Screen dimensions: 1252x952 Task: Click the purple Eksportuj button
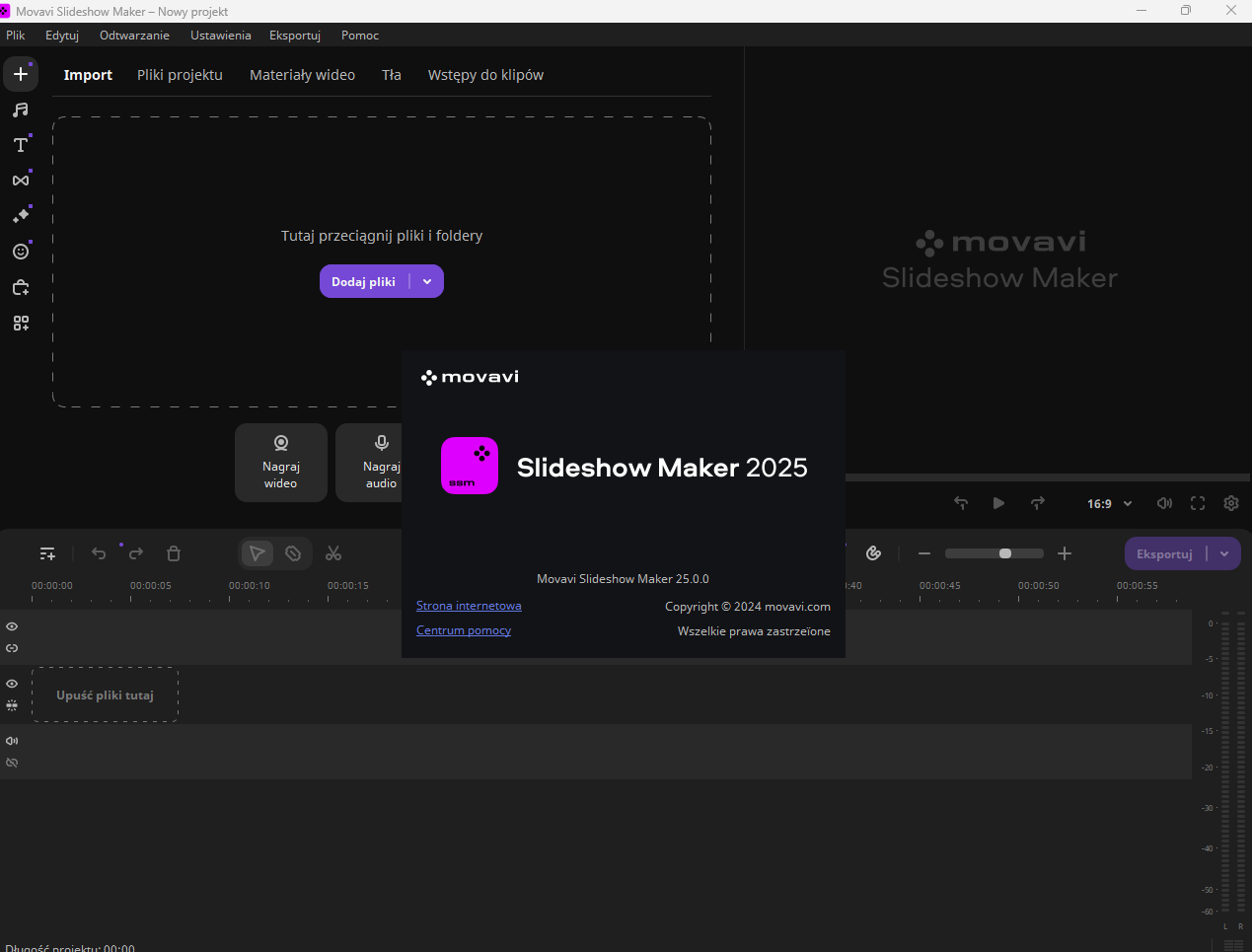point(1165,553)
